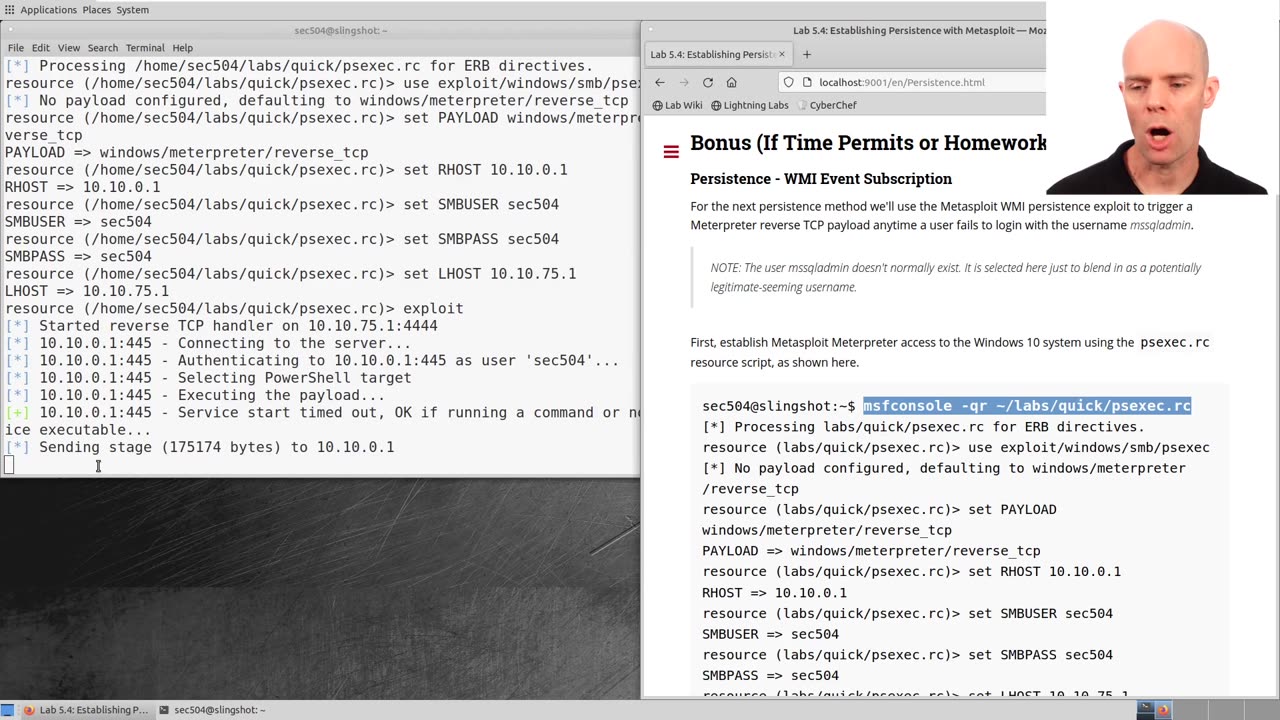The image size is (1280, 720).
Task: Click 'Executing the payload...' terminal line
Action: pyautogui.click(x=195, y=395)
